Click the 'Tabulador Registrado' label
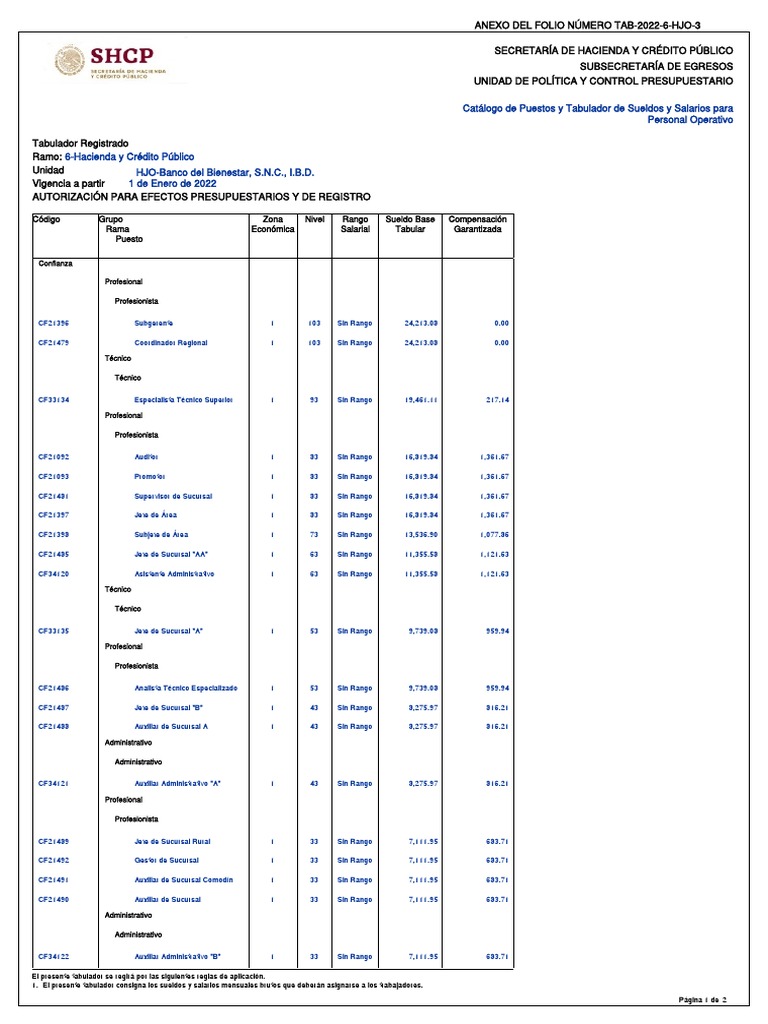Screen dimensions: 768x1024 tap(80, 143)
